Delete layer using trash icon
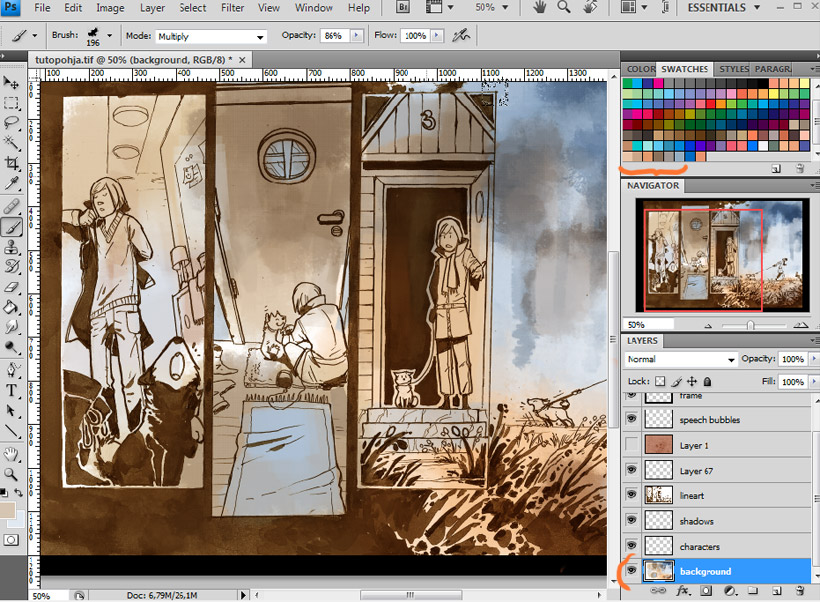The width and height of the screenshot is (820, 602). pyautogui.click(x=799, y=592)
